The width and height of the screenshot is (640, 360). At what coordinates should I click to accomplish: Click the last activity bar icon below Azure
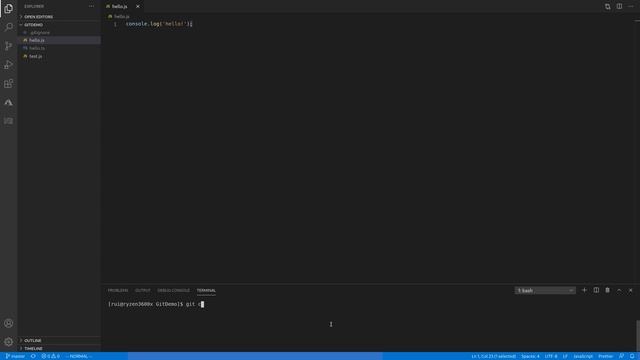pos(9,121)
